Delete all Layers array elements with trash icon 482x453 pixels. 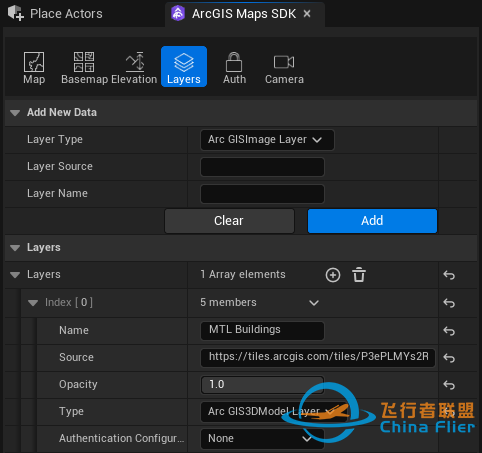tap(359, 275)
